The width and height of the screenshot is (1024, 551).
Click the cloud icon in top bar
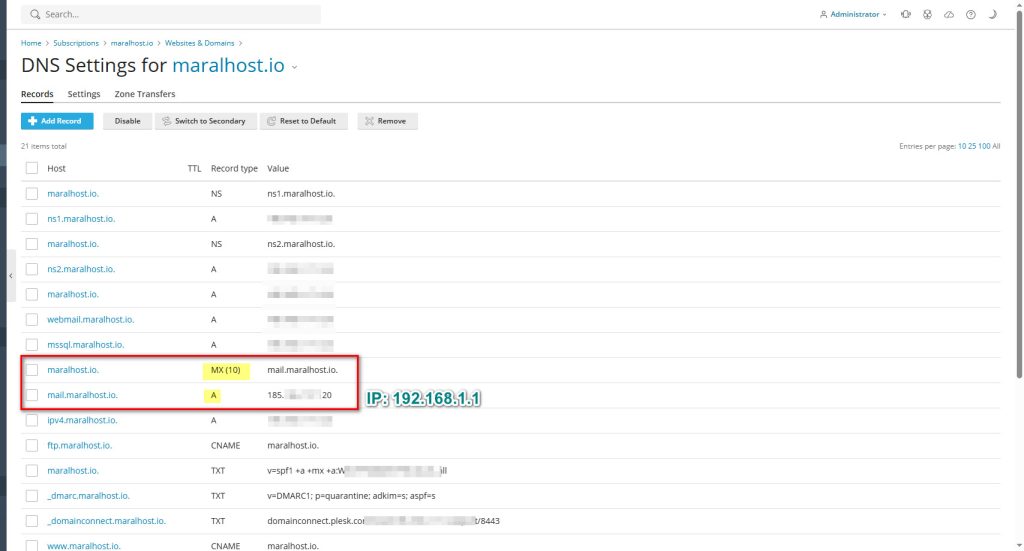pyautogui.click(x=949, y=15)
